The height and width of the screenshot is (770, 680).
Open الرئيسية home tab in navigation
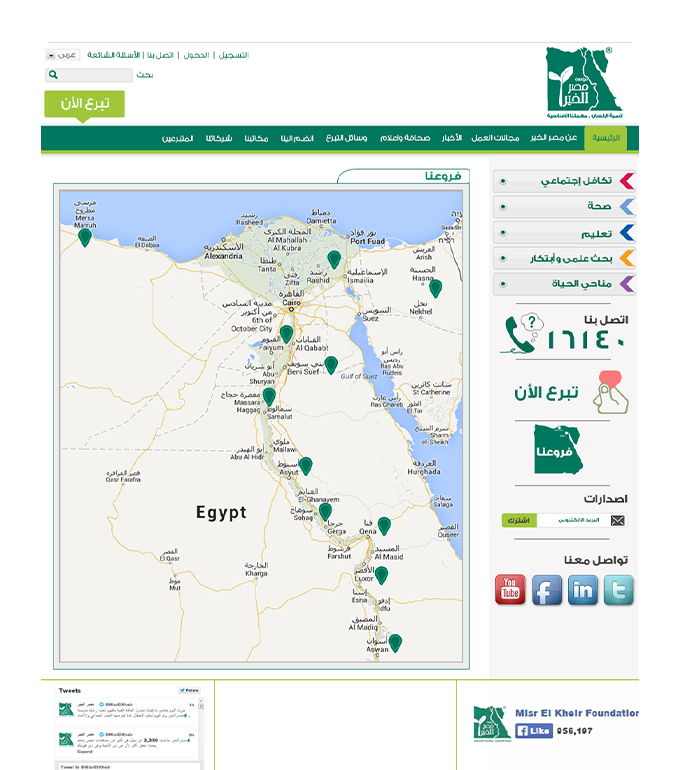605,138
